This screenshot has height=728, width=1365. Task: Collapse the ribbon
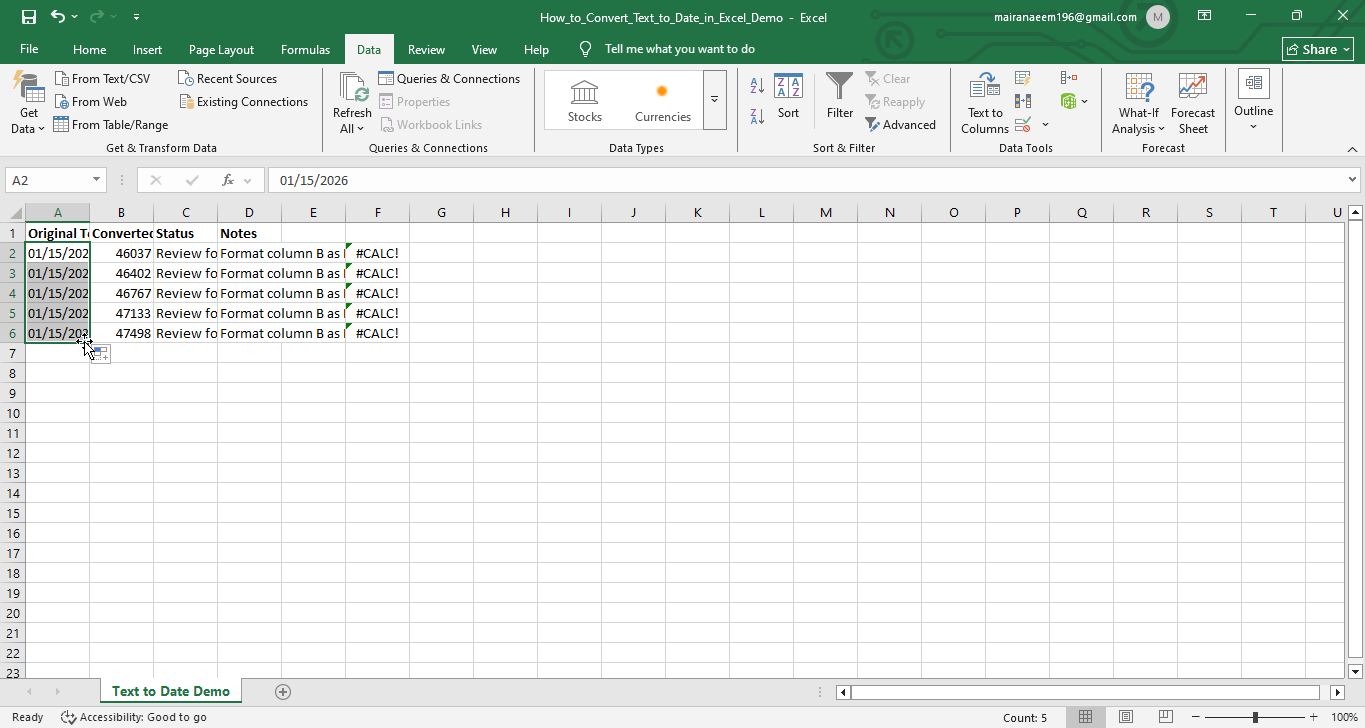[1351, 148]
